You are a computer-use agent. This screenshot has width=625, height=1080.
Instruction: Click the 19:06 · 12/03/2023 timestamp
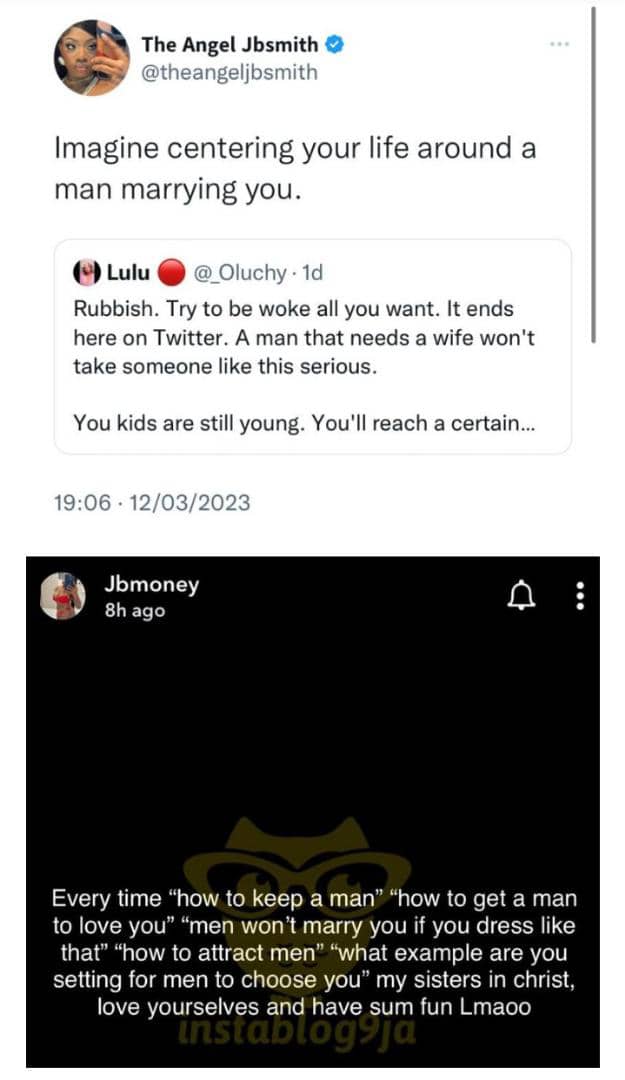click(x=151, y=502)
